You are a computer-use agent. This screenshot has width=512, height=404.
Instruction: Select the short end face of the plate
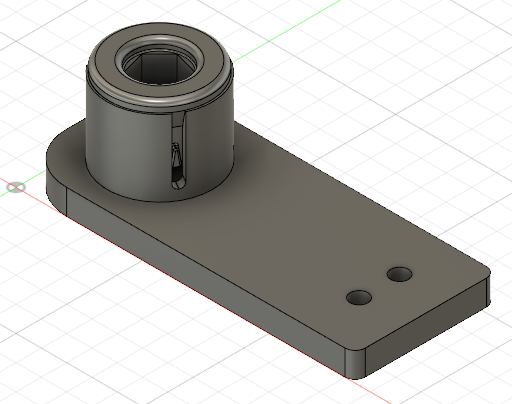(427, 327)
